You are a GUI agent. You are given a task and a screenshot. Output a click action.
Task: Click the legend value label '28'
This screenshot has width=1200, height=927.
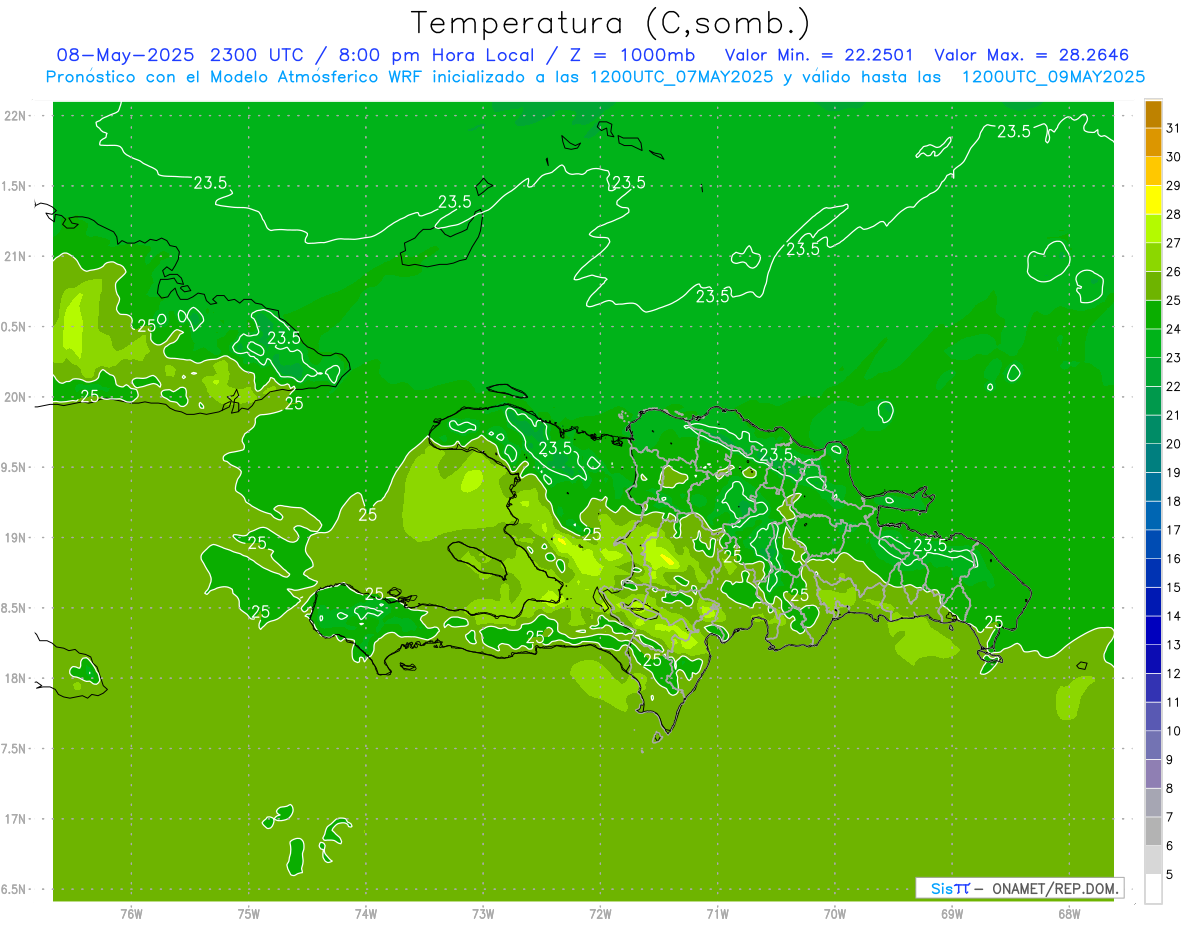click(1173, 214)
